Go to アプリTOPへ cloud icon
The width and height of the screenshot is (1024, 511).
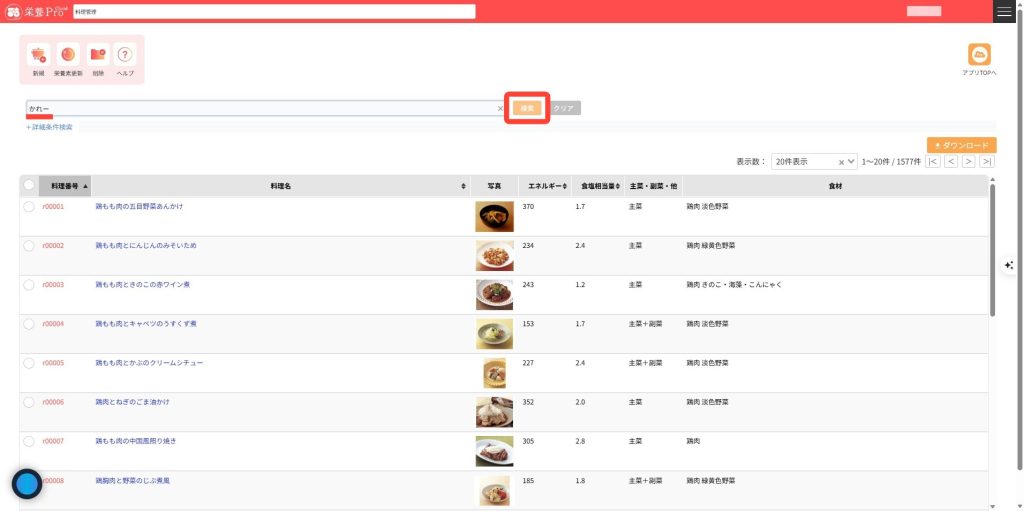(x=979, y=56)
